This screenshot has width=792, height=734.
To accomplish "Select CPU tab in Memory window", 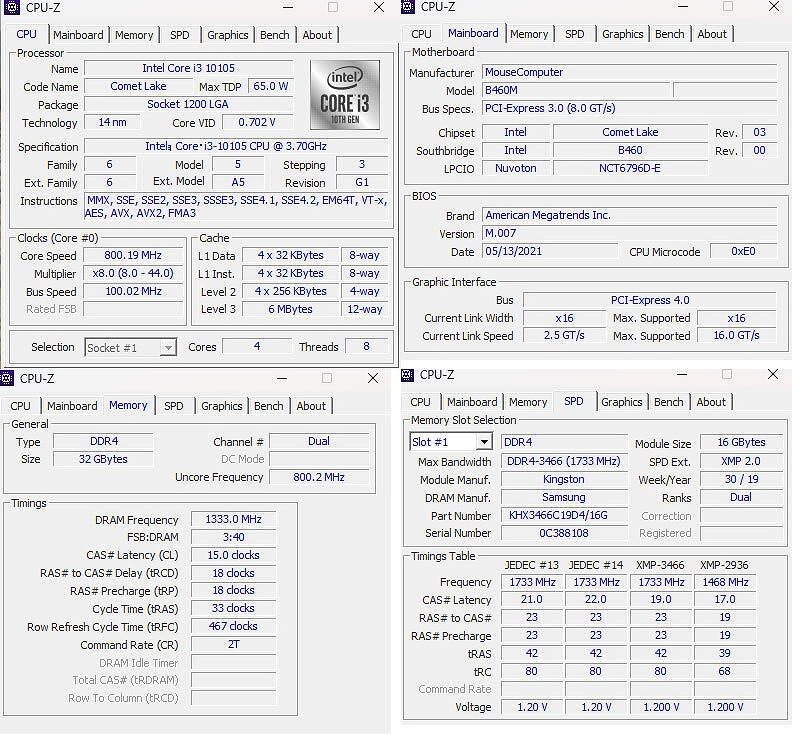I will pos(20,406).
